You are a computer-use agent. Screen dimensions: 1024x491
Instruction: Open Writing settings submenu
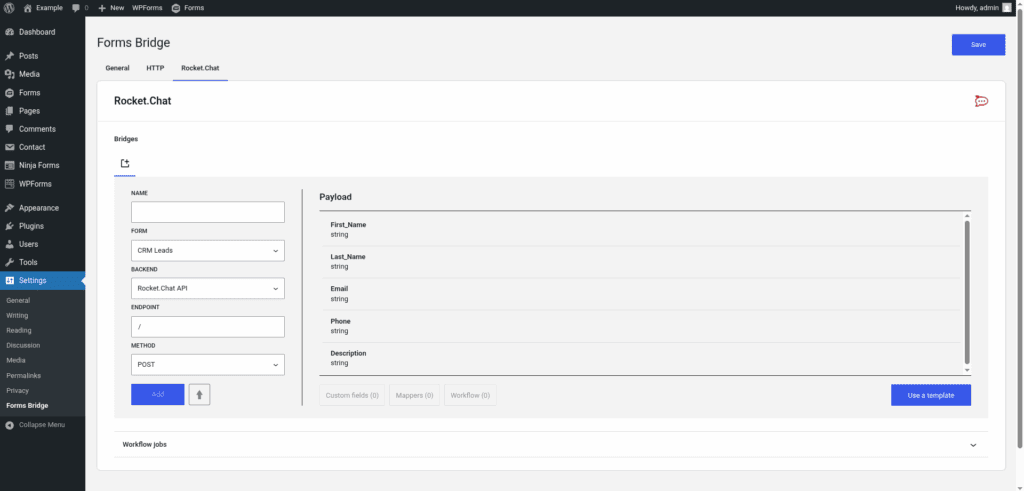pyautogui.click(x=17, y=316)
